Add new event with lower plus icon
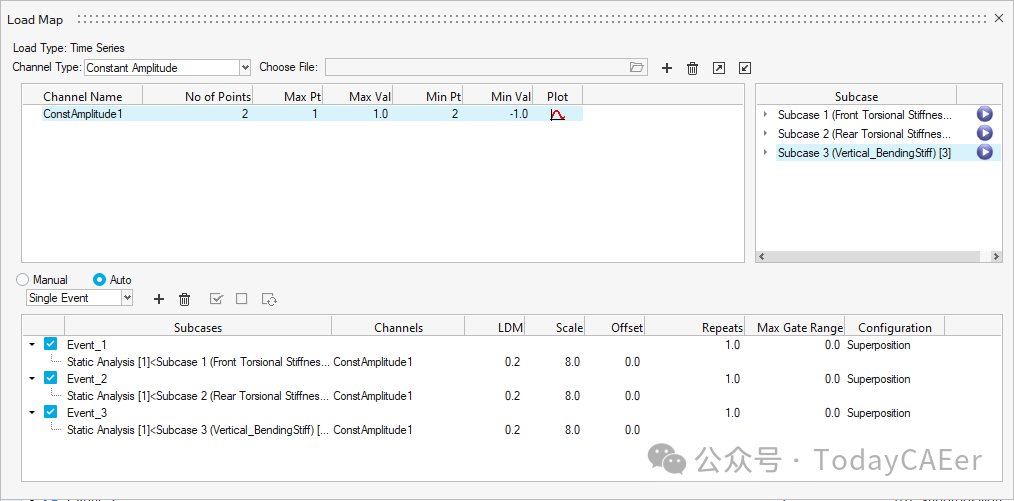The width and height of the screenshot is (1014, 501). click(x=159, y=299)
